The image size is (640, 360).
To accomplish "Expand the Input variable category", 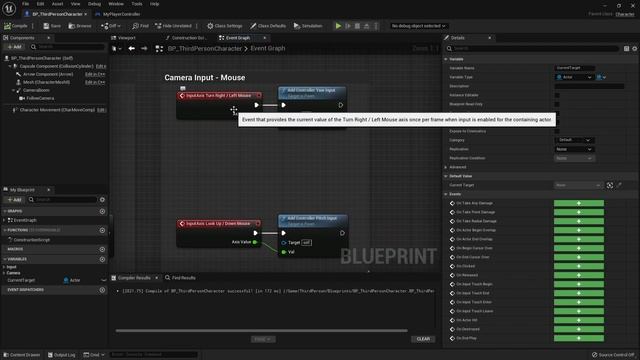I will [x=4, y=267].
